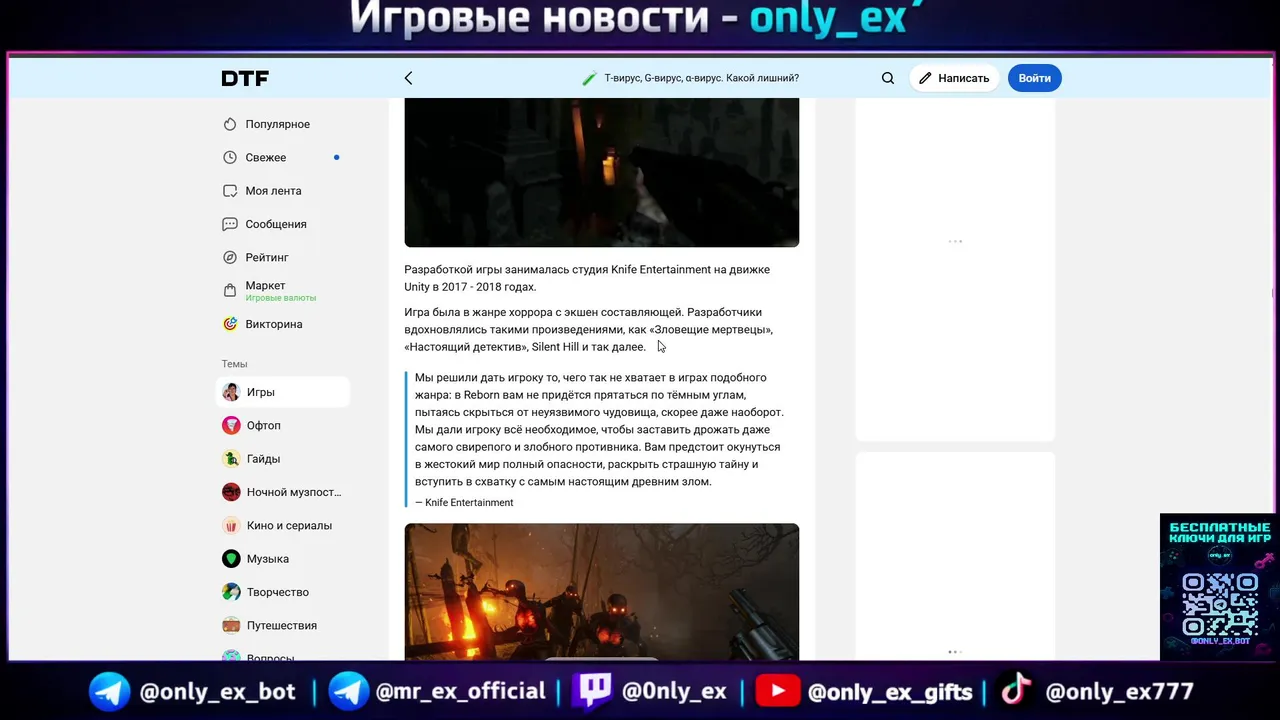1280x720 pixels.
Task: Open the Музыка topic
Action: 268,559
